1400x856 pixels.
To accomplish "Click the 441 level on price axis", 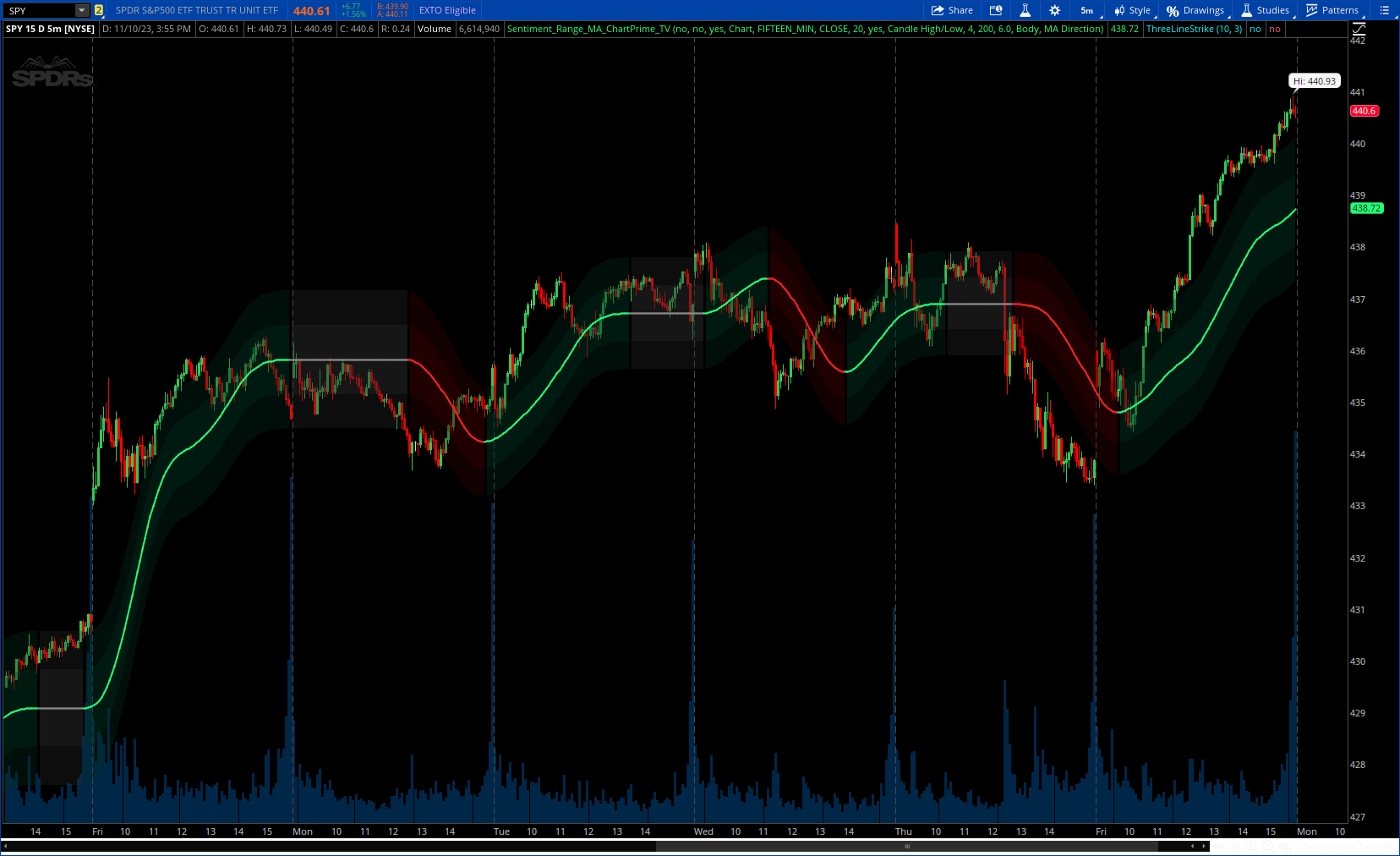I will [1357, 92].
